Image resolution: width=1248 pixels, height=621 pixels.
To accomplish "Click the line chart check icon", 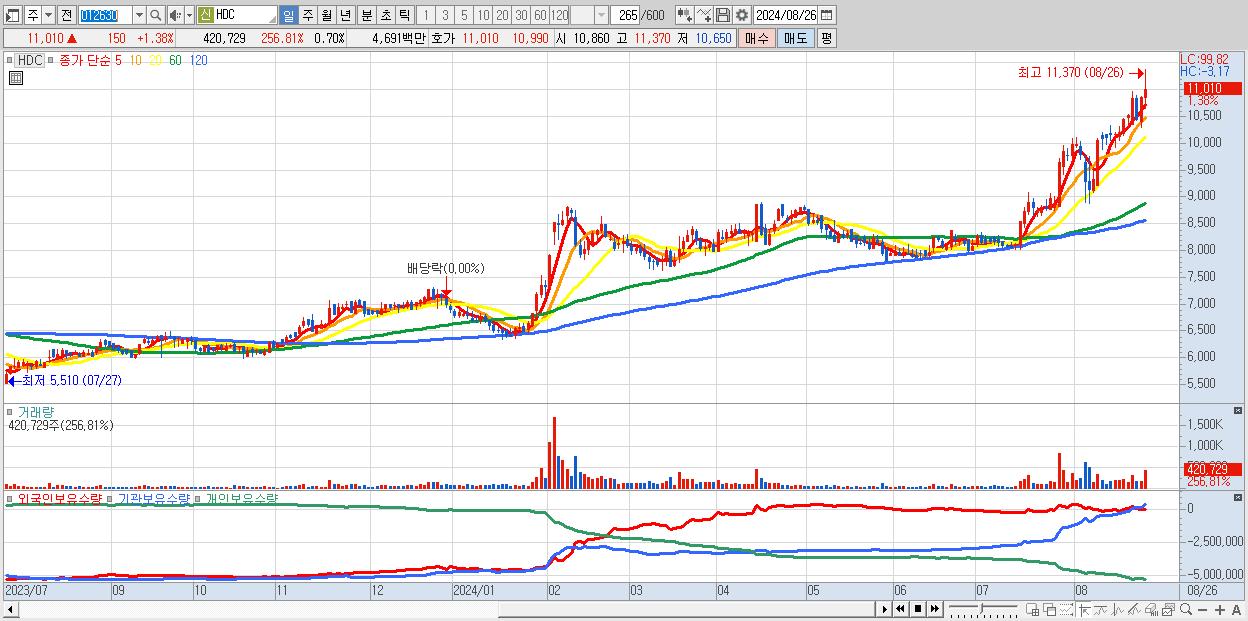I will click(x=703, y=15).
